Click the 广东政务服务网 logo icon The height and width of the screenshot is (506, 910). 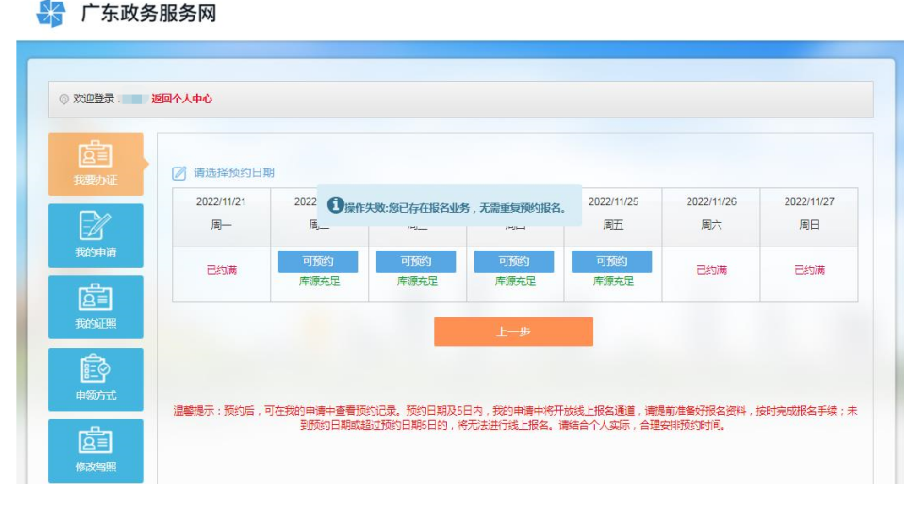tap(50, 14)
